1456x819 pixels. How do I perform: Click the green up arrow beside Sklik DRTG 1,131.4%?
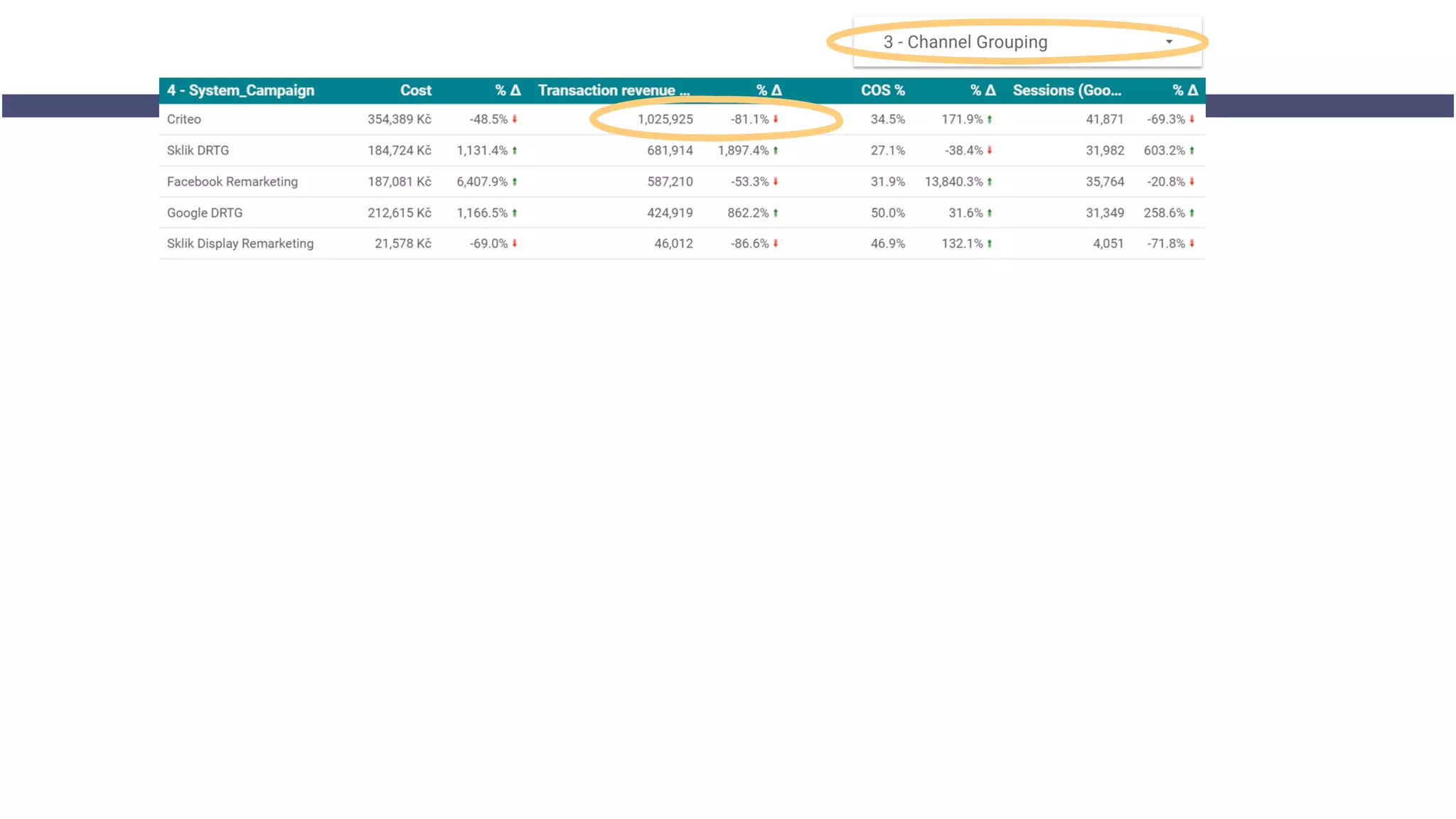pos(515,151)
